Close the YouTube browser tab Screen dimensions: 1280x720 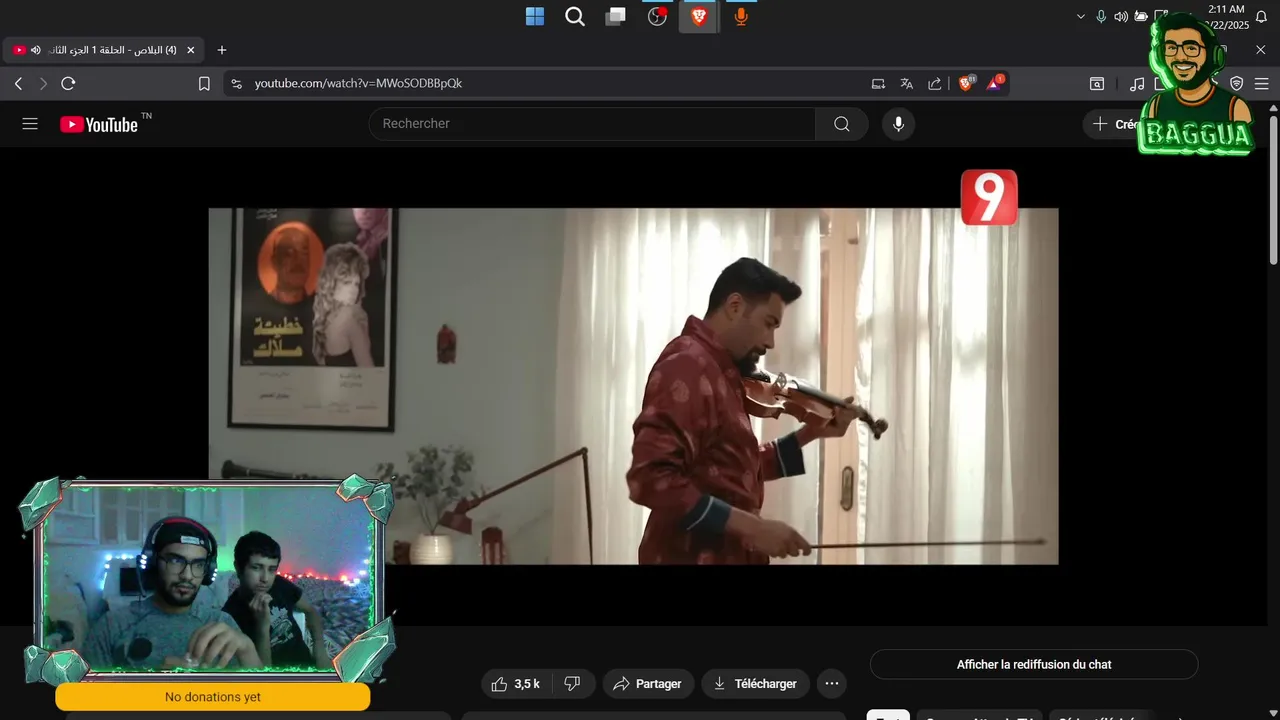pos(190,50)
